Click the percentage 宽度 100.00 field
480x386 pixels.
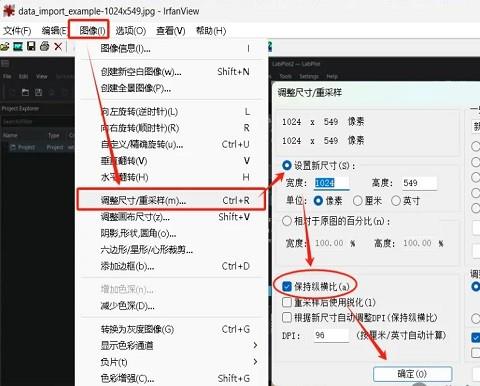pyautogui.click(x=331, y=243)
